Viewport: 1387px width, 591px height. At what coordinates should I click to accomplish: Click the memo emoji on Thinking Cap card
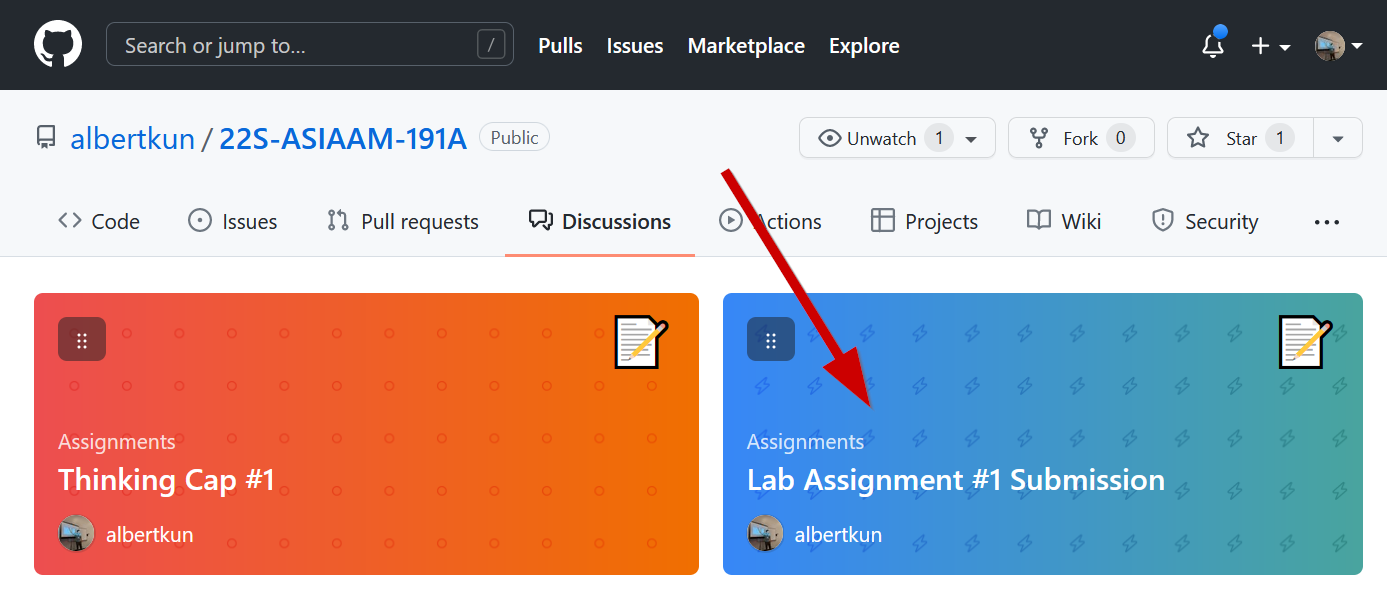[x=640, y=342]
